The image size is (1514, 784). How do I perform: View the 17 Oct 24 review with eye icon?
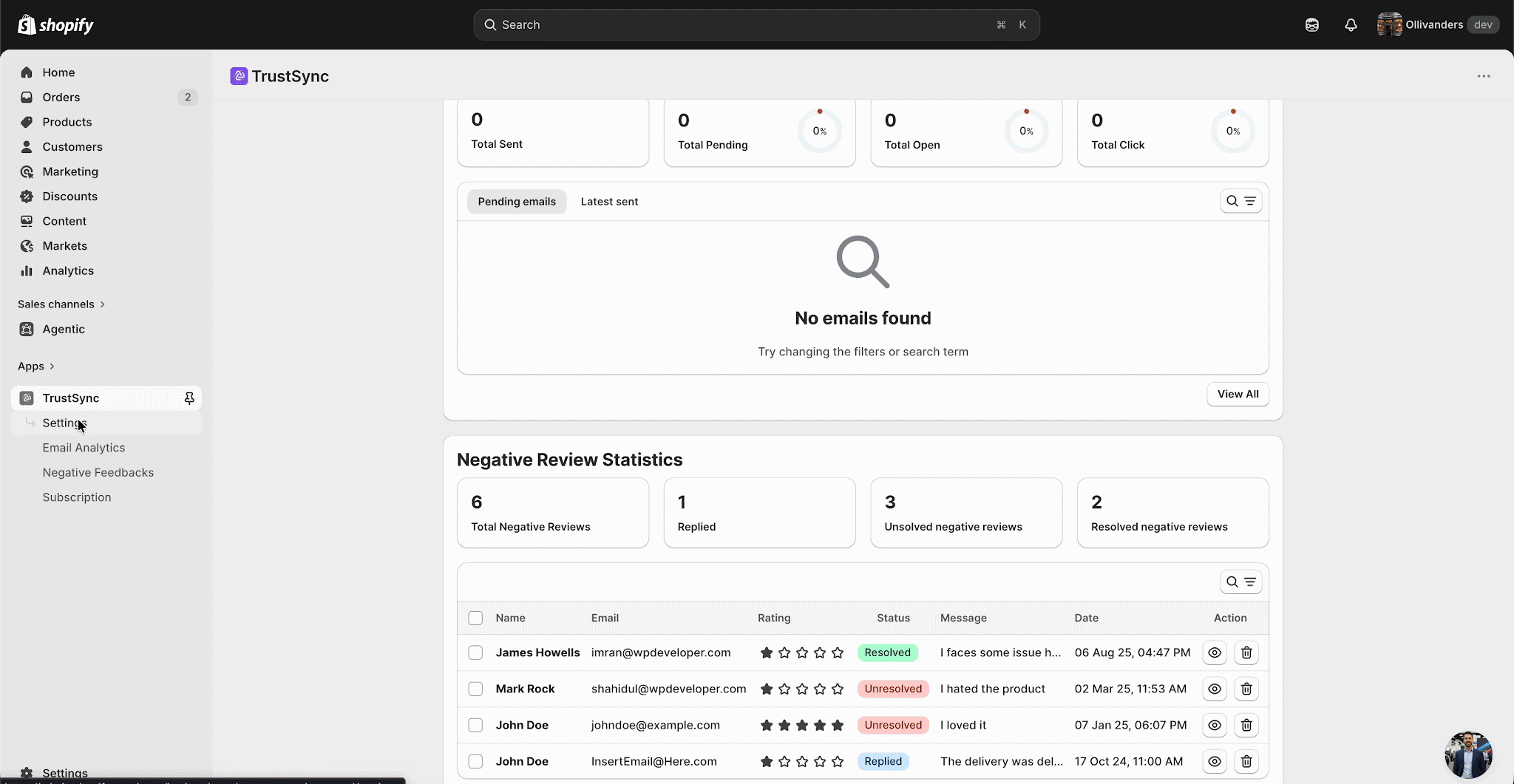[1215, 761]
